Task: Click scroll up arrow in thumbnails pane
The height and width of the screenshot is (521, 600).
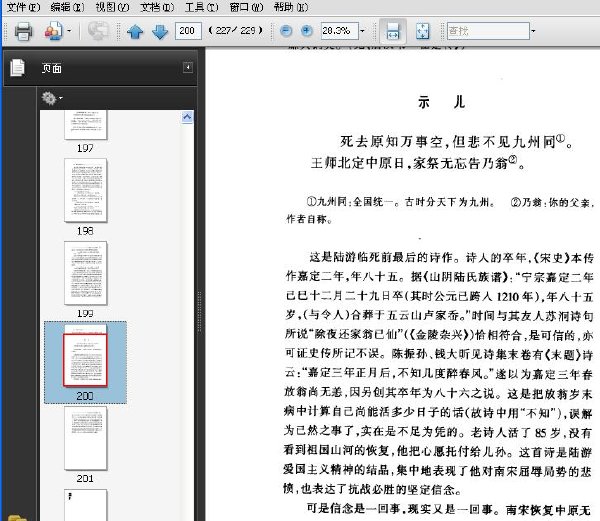Action: (187, 117)
